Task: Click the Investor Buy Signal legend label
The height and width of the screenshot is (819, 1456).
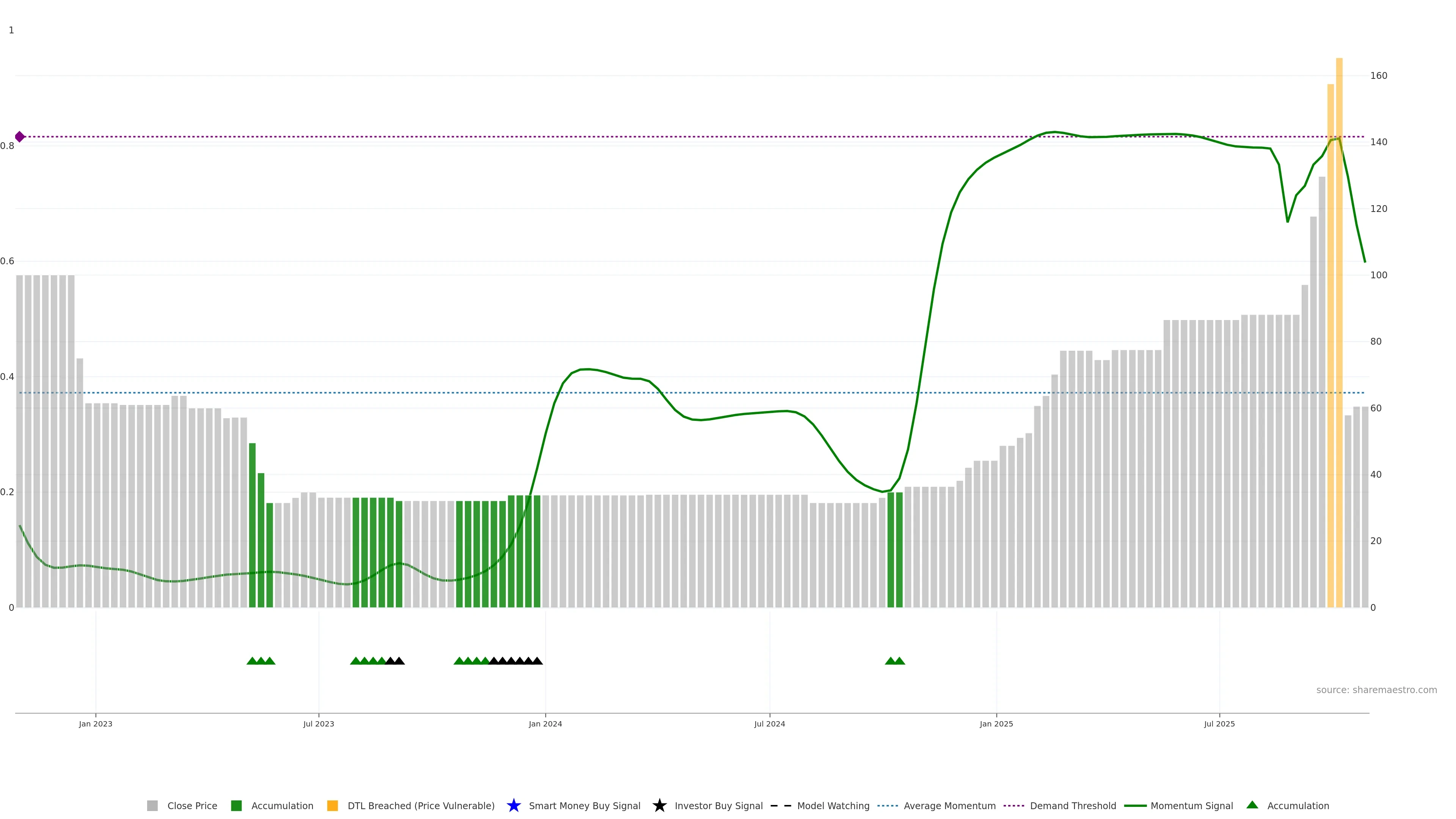Action: [719, 805]
